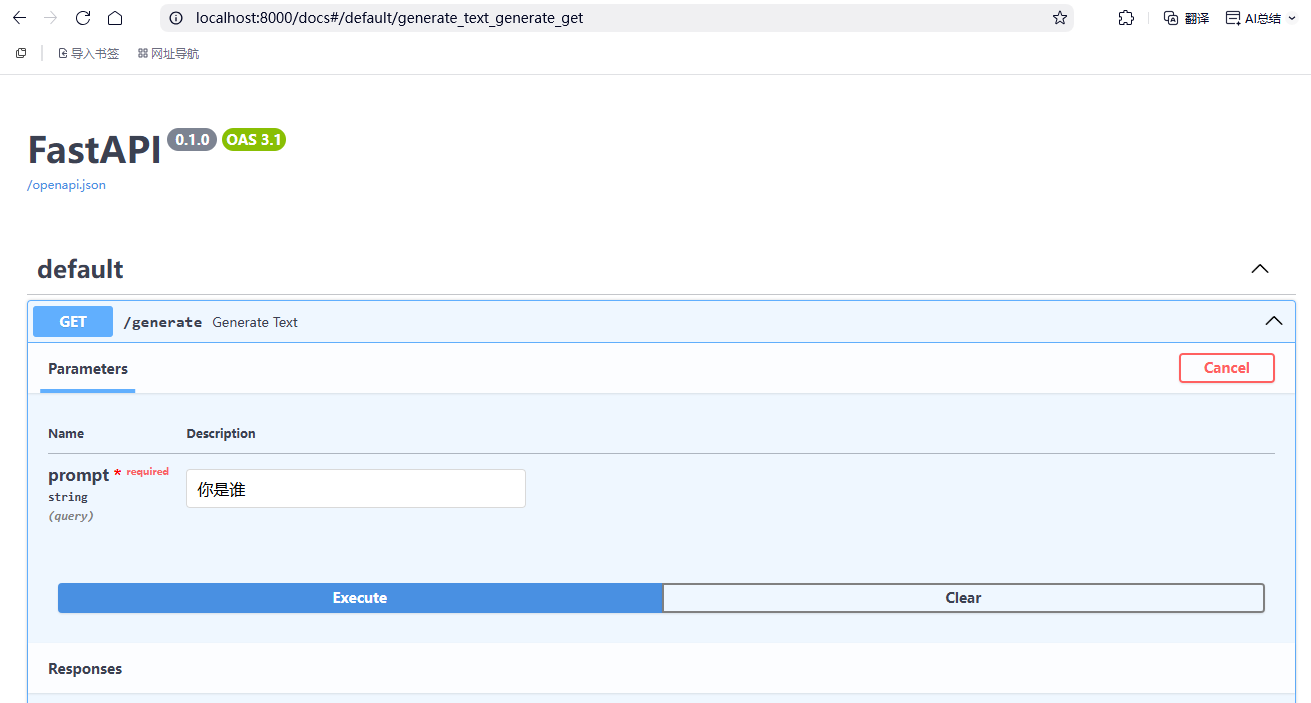Viewport: 1311px width, 703px height.
Task: Click into the prompt input field
Action: point(356,489)
